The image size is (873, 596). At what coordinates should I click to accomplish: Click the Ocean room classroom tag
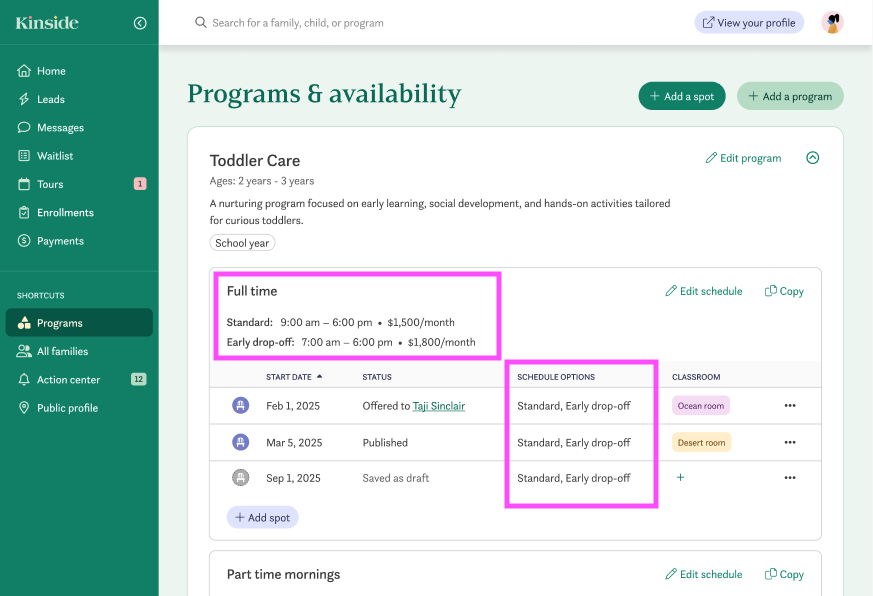pyautogui.click(x=701, y=406)
